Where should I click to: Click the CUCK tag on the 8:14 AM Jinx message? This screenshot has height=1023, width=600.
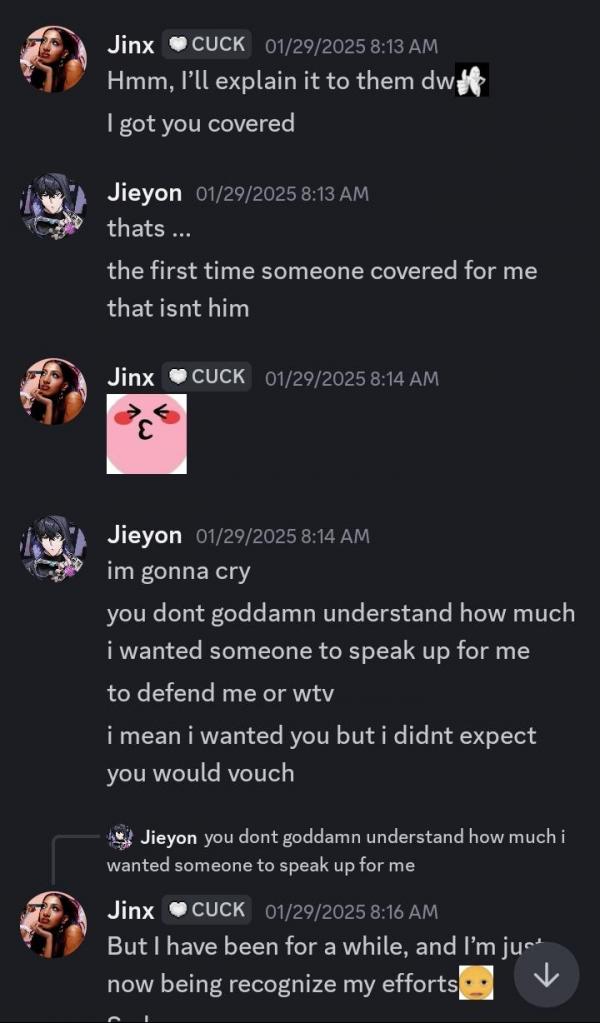(207, 376)
